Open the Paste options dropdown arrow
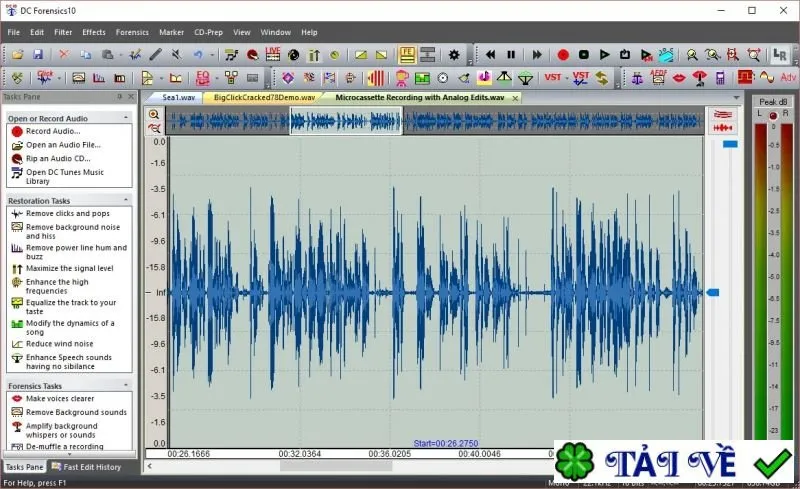This screenshot has width=800, height=489. tap(121, 55)
